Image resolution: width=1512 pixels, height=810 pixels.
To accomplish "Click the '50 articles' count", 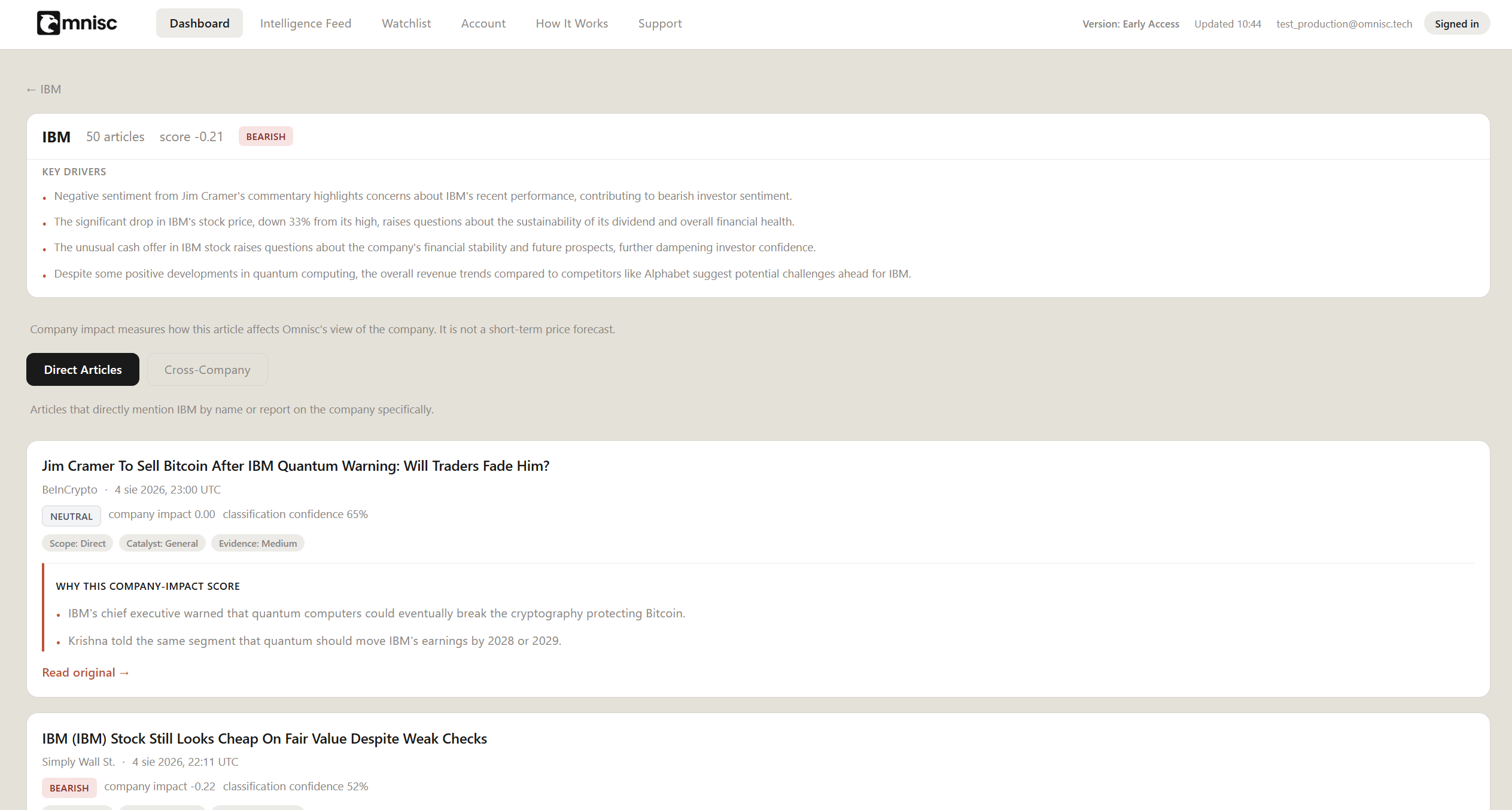I will [115, 136].
